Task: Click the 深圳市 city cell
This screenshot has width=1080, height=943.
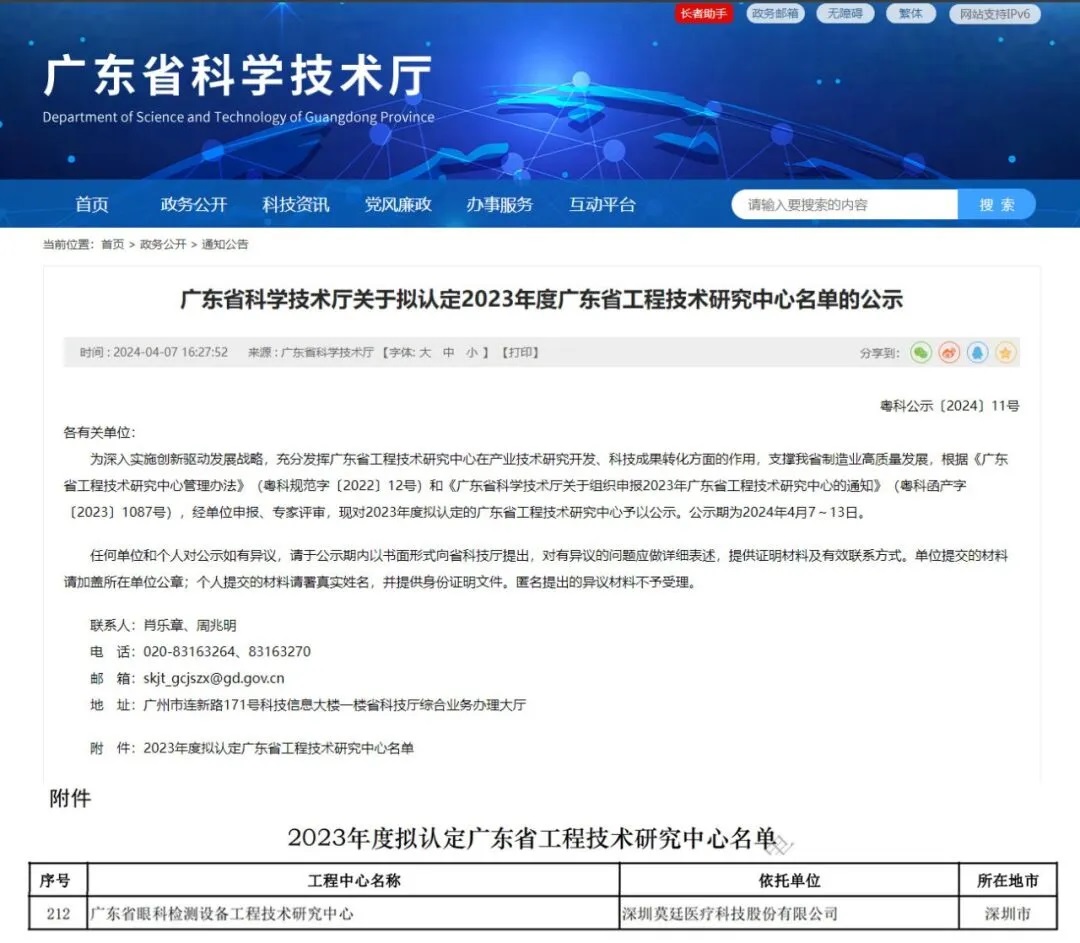Action: [1008, 914]
